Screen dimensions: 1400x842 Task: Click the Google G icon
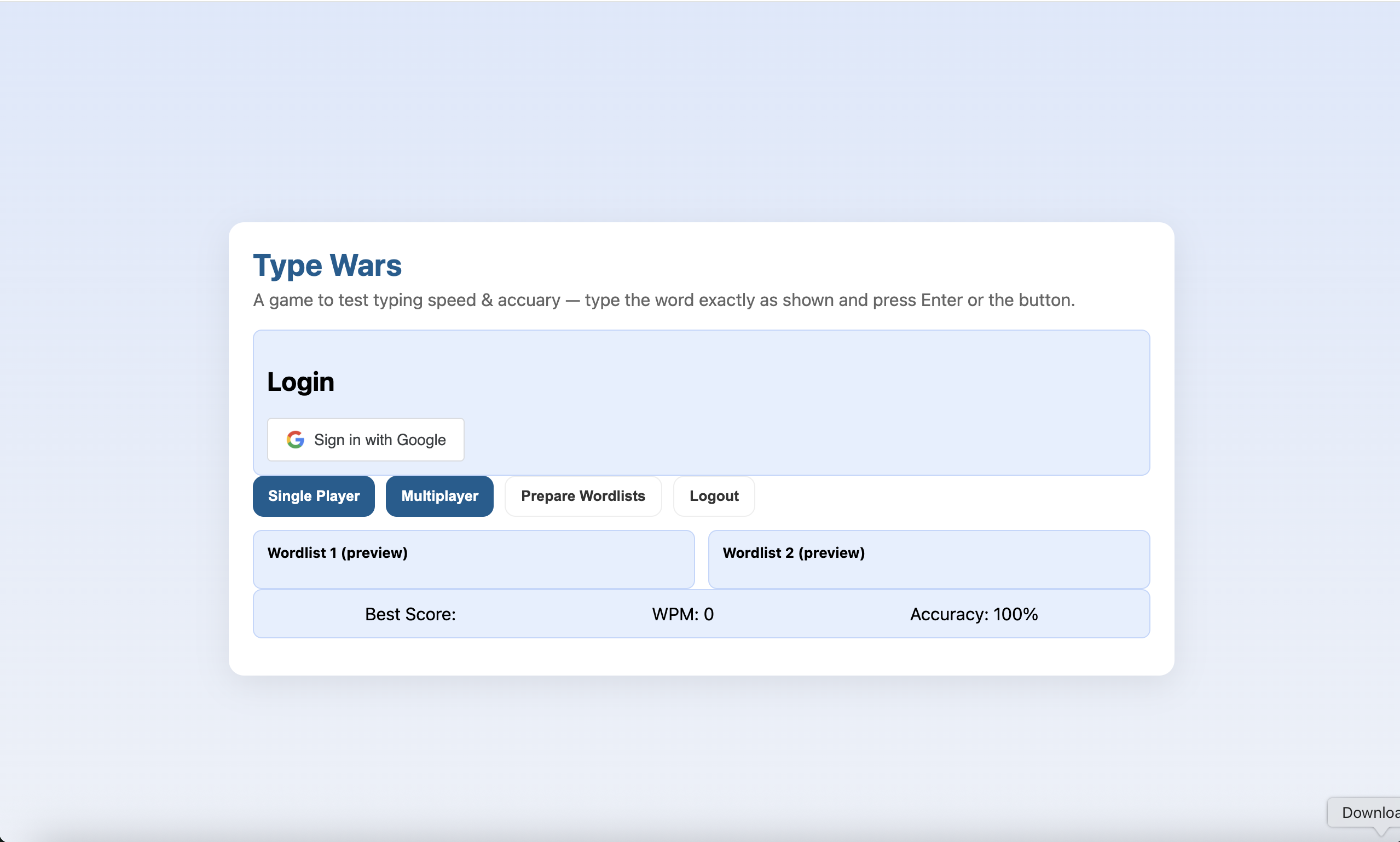click(296, 439)
